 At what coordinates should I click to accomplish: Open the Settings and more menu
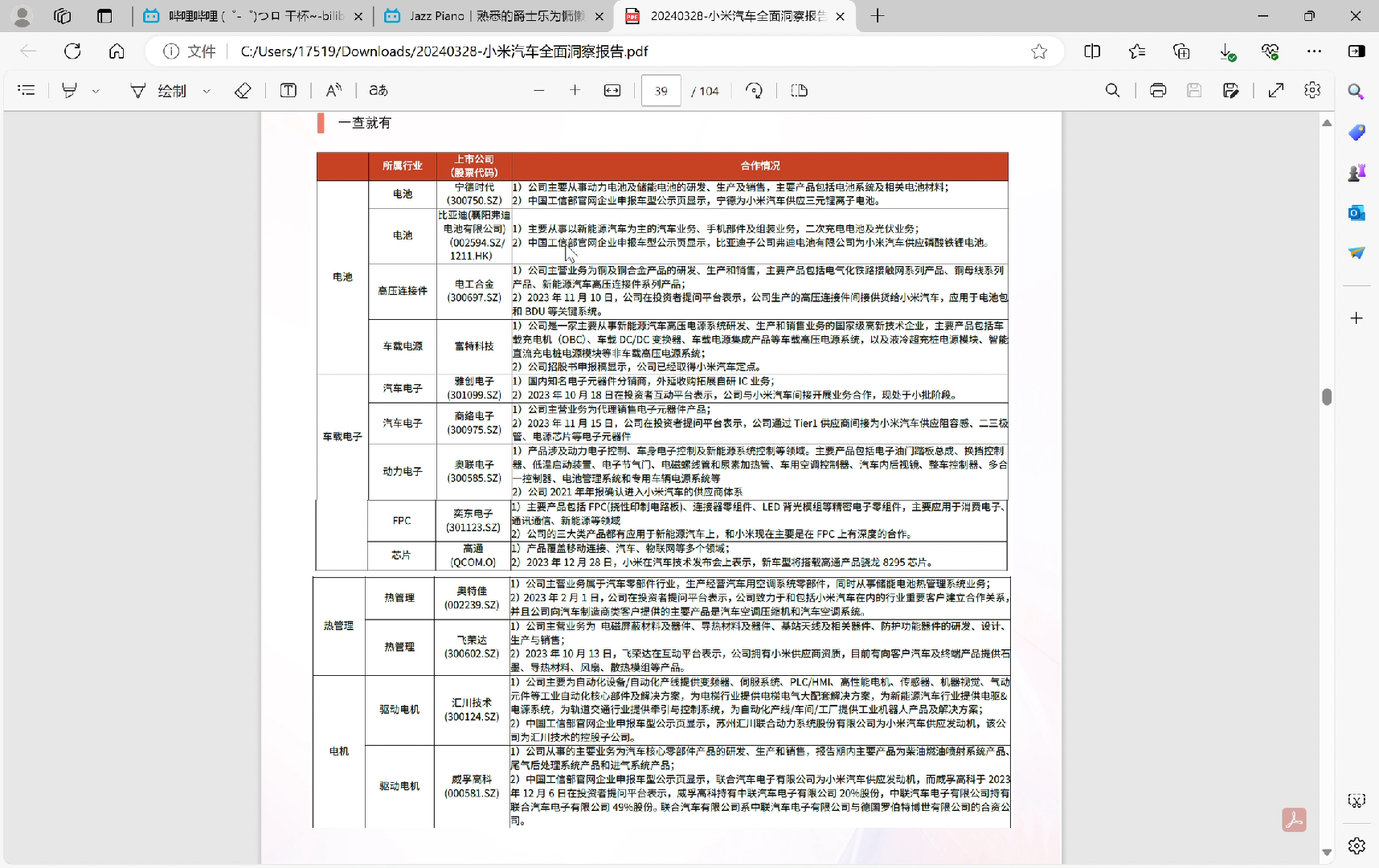point(1314,51)
